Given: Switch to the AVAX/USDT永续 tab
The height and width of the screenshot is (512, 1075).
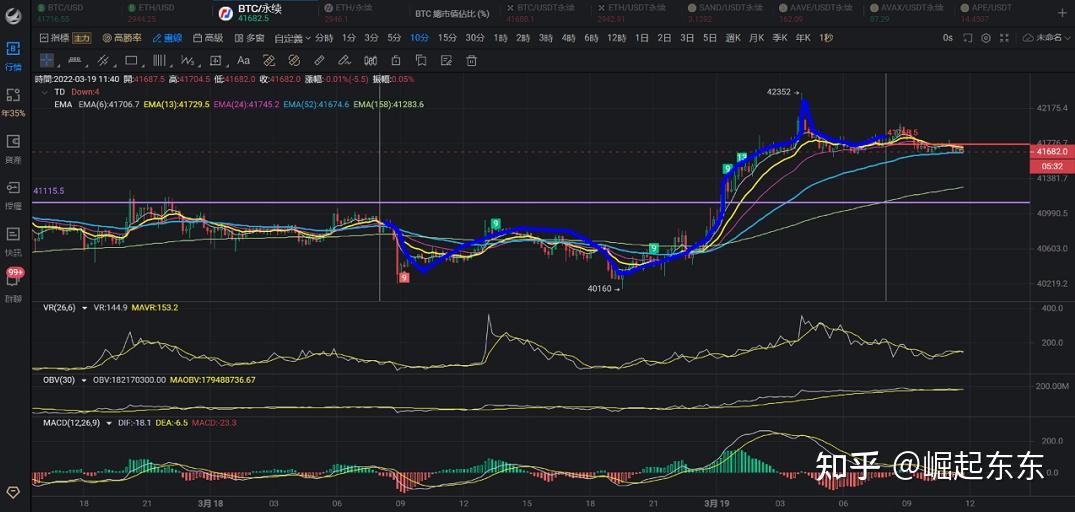Looking at the screenshot, I should click(908, 12).
